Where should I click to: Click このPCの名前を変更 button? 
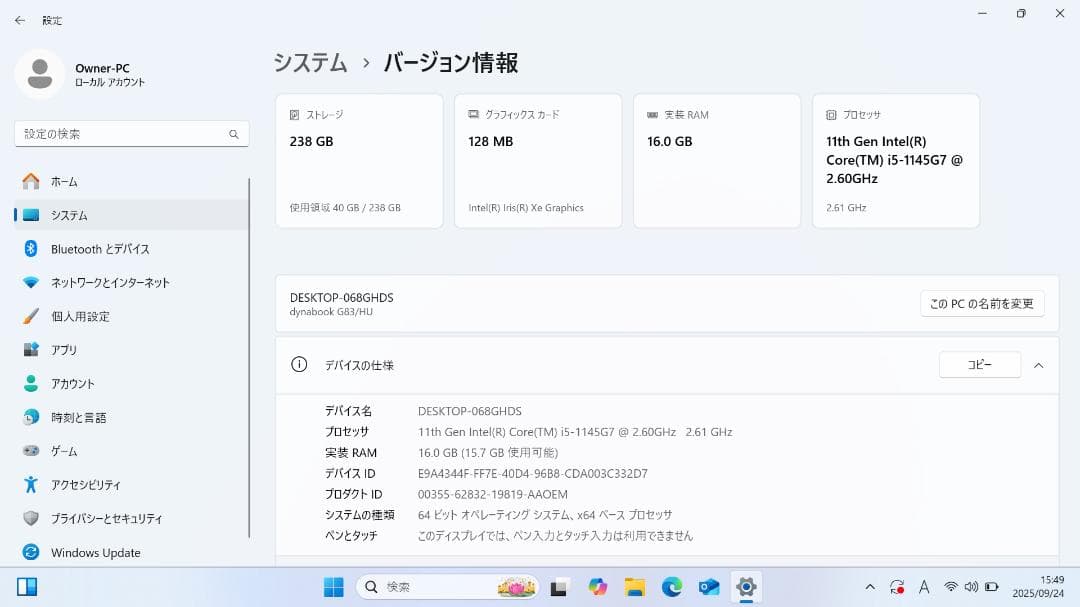coord(979,303)
